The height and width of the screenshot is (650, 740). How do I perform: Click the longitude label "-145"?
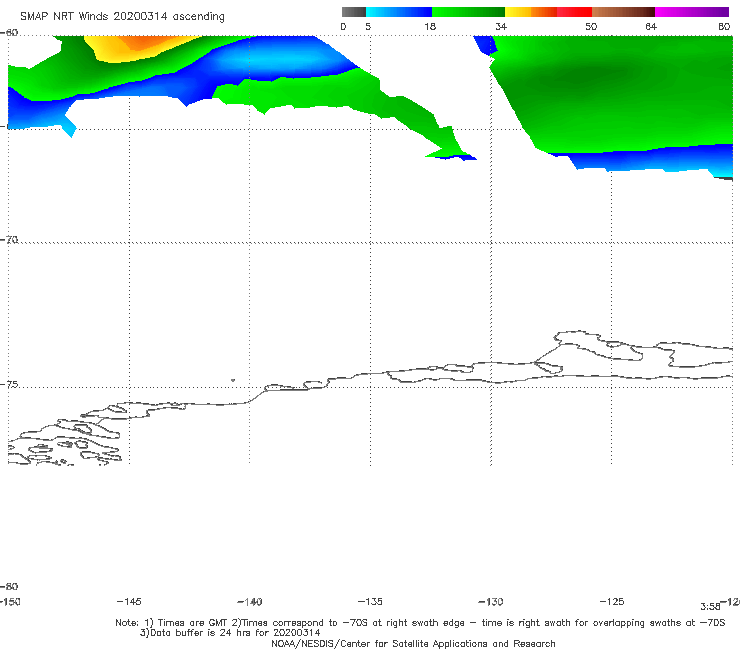click(x=129, y=601)
